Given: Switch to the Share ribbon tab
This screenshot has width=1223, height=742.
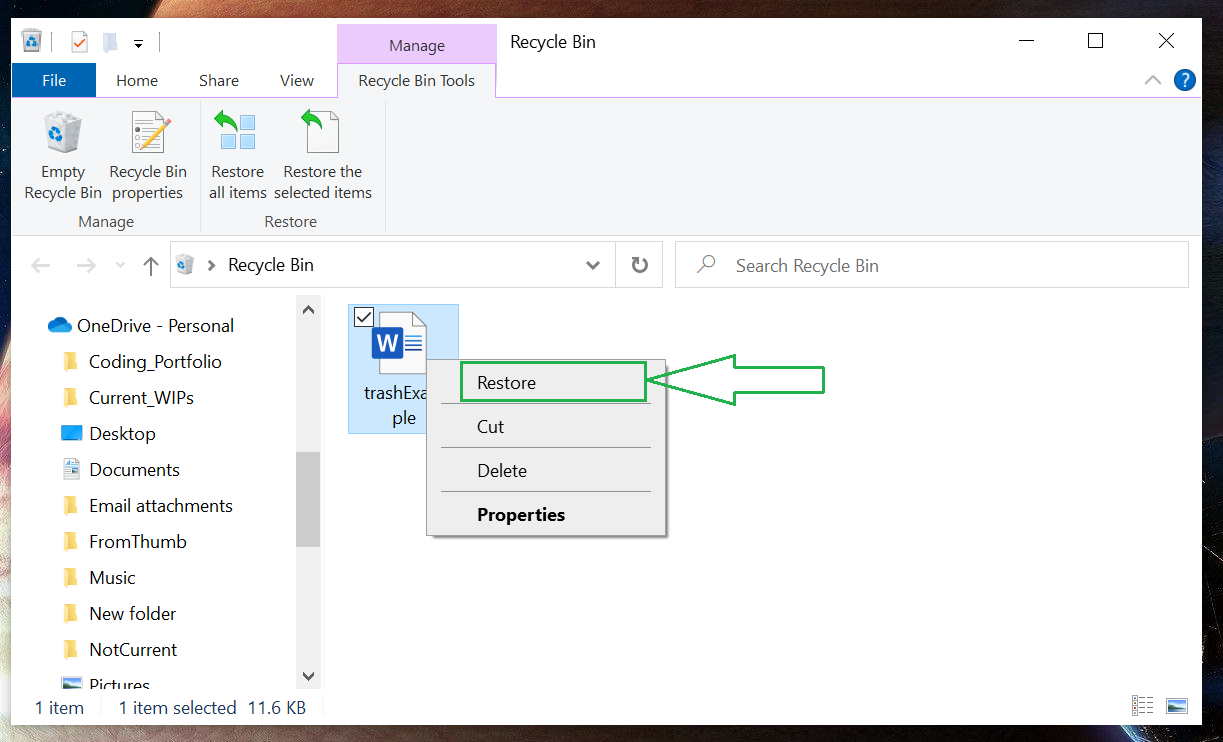Looking at the screenshot, I should click(x=218, y=80).
